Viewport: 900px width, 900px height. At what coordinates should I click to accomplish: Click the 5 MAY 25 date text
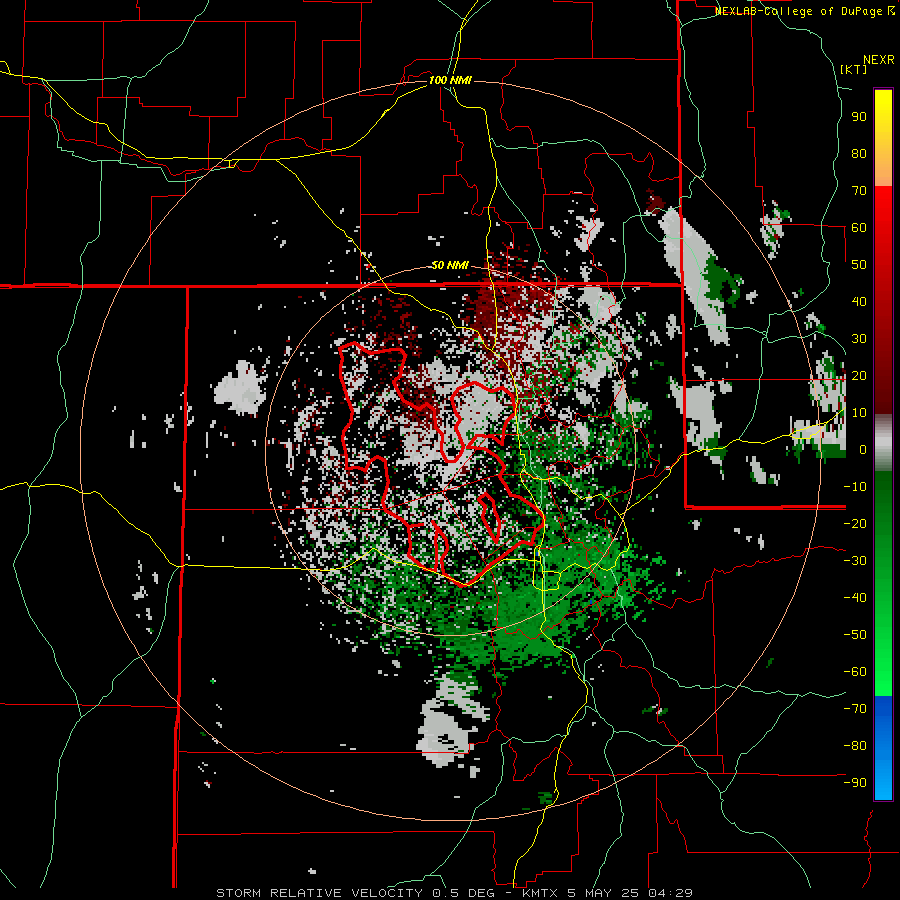(605, 893)
